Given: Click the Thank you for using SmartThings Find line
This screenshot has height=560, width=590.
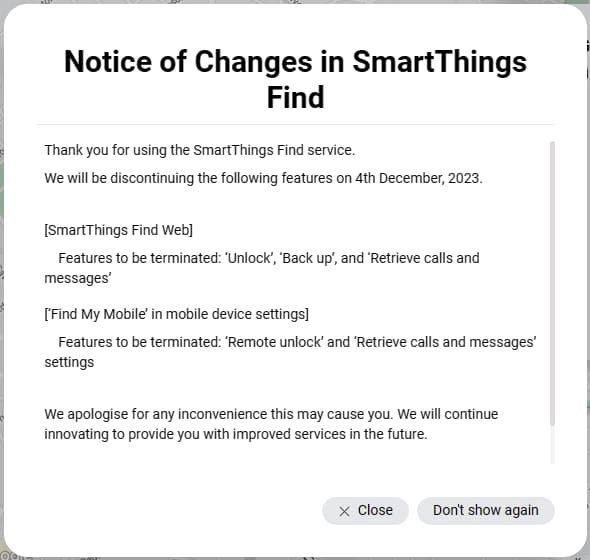Looking at the screenshot, I should click(199, 150).
